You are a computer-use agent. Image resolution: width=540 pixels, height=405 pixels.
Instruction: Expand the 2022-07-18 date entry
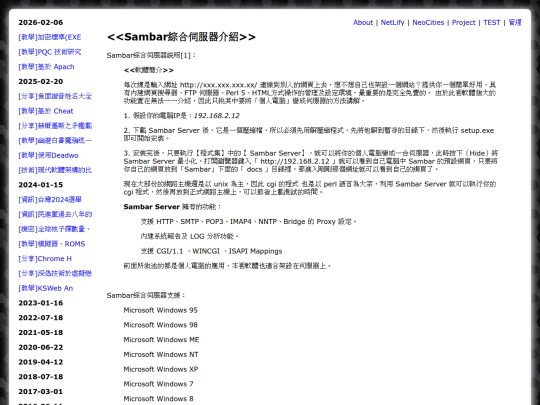click(x=41, y=318)
